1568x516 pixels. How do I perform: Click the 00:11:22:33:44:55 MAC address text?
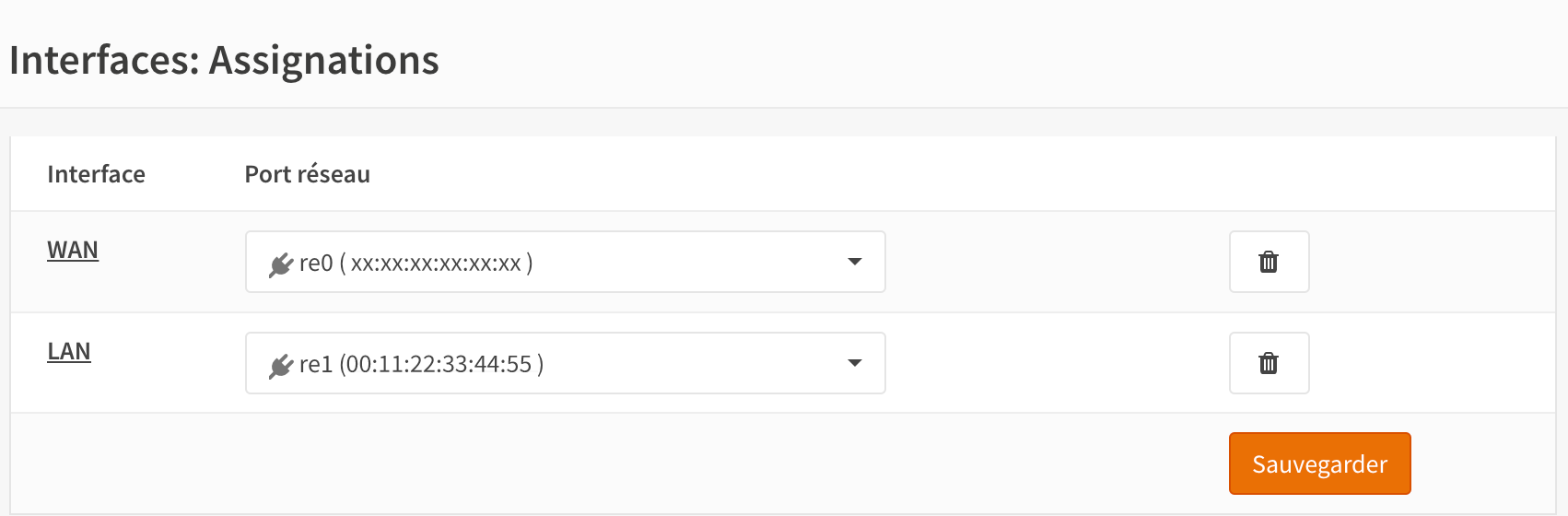click(x=439, y=365)
